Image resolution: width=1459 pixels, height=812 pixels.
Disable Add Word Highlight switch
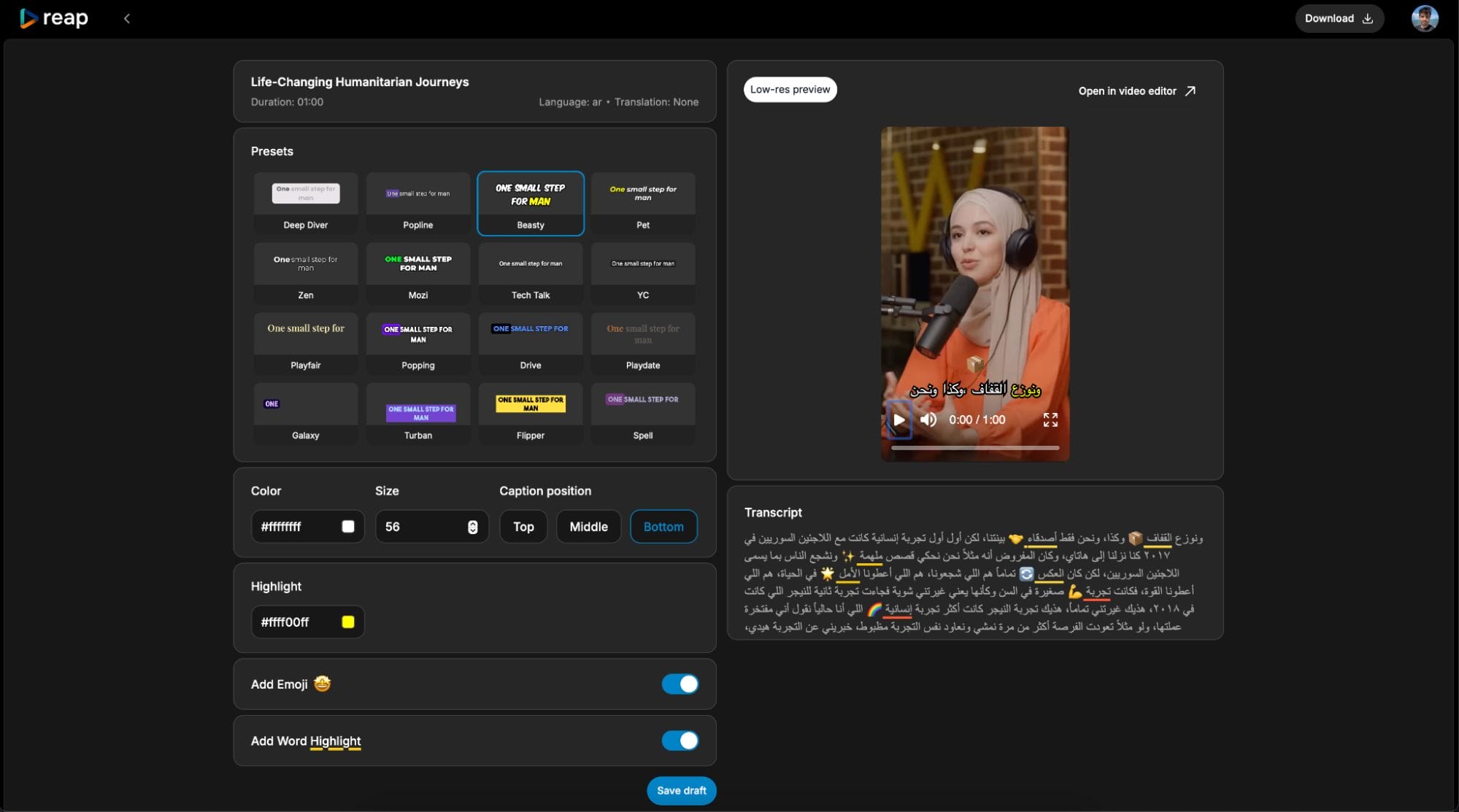[680, 741]
